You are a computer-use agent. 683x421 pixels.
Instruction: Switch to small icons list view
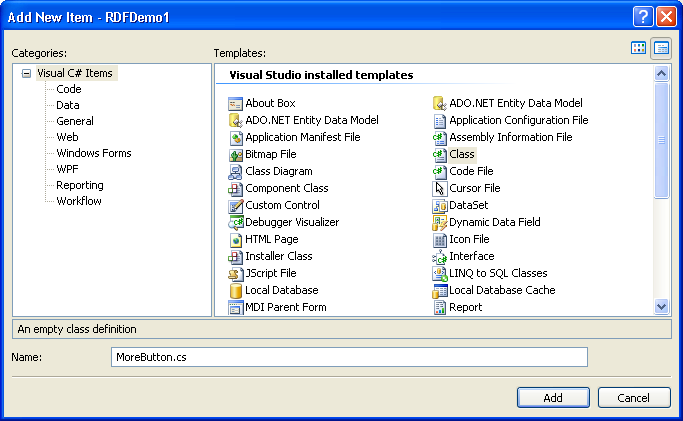[x=661, y=48]
